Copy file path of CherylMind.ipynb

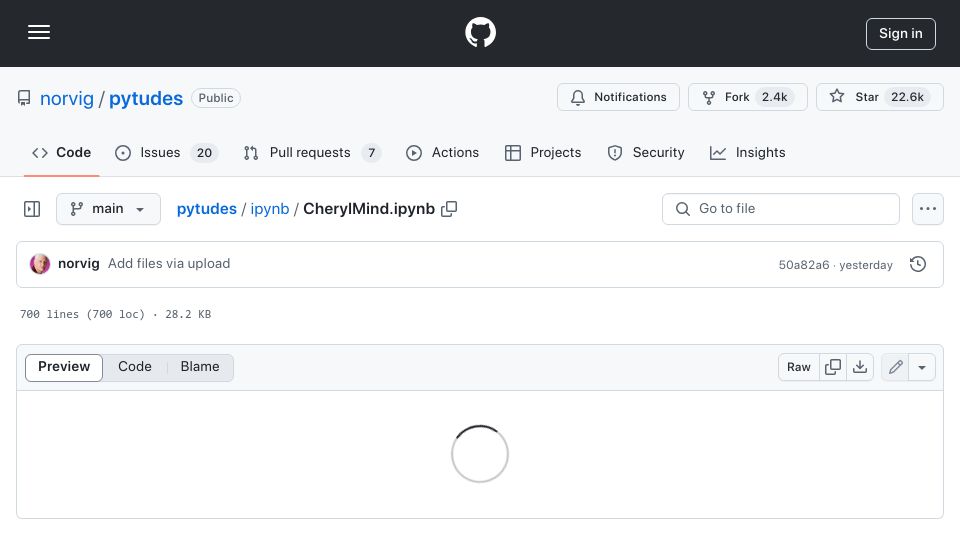tap(449, 209)
